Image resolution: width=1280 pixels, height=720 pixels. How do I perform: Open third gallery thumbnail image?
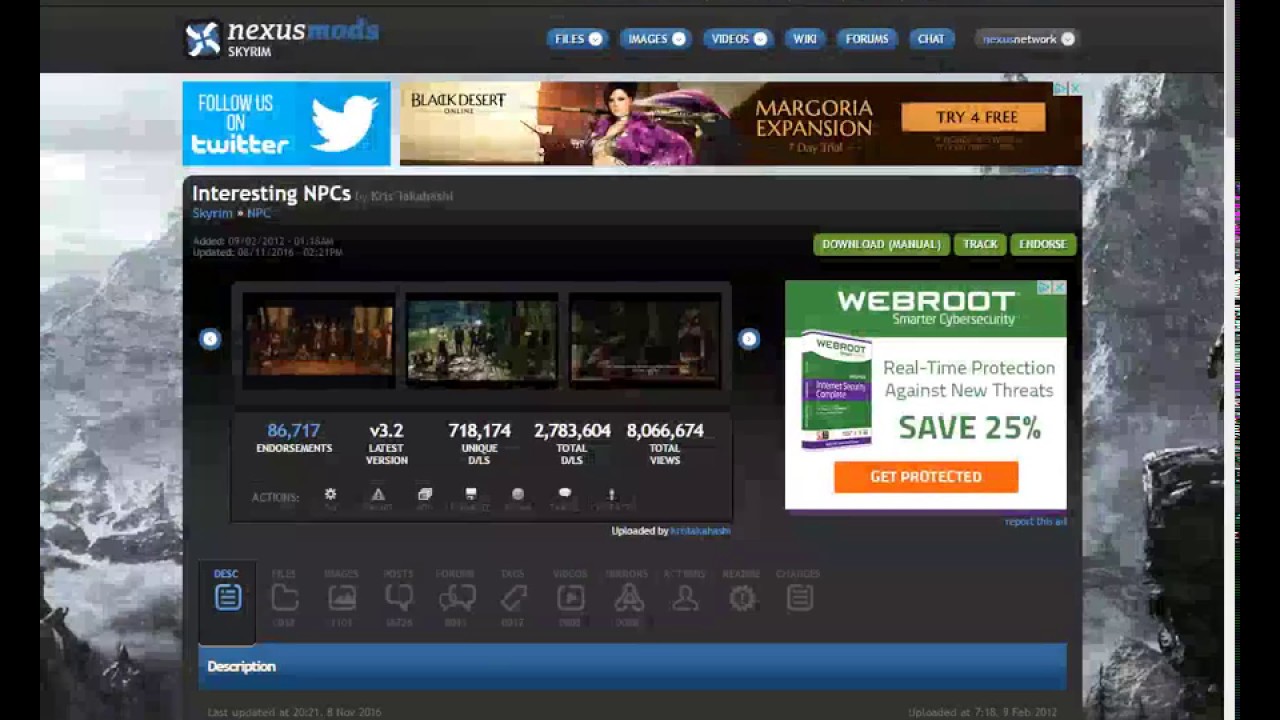point(645,340)
